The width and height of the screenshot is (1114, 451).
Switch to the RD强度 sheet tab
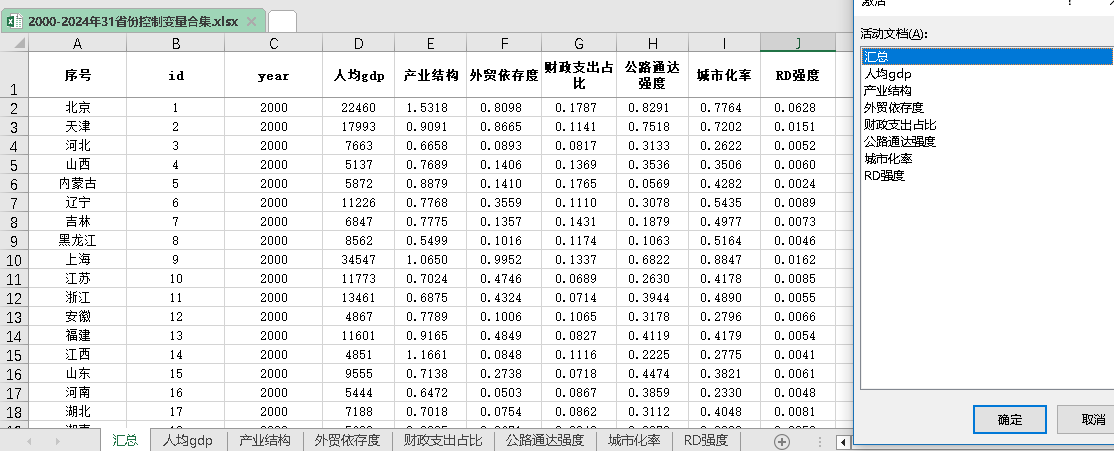click(x=705, y=440)
